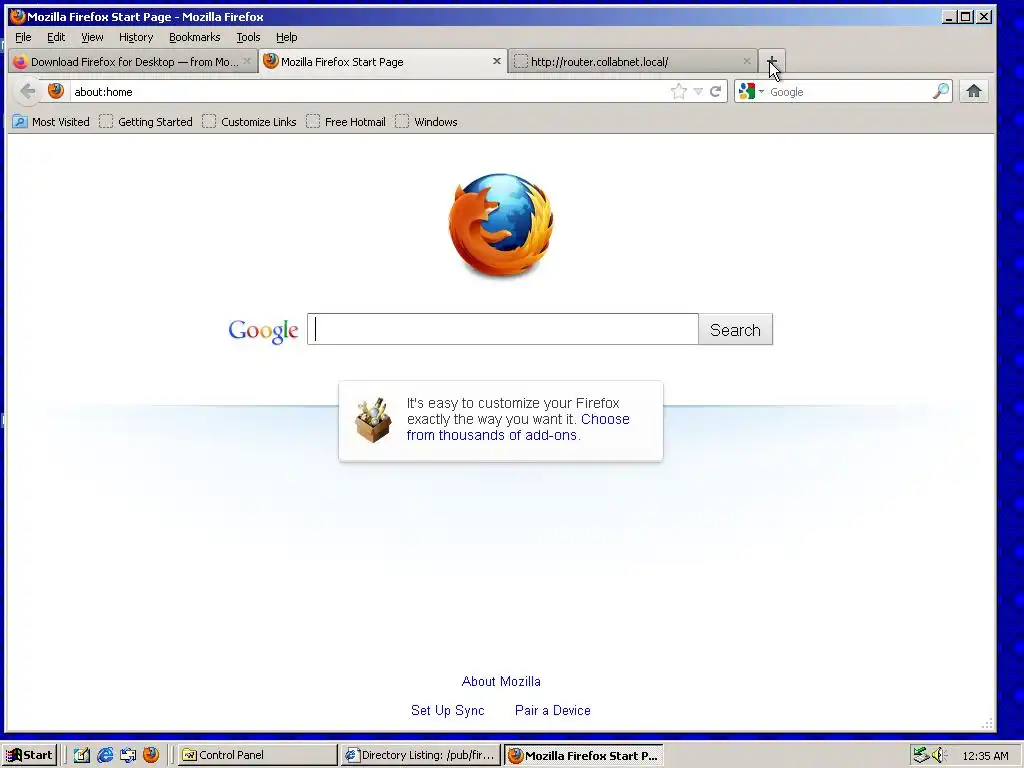Click the Google logo on the page

[263, 331]
